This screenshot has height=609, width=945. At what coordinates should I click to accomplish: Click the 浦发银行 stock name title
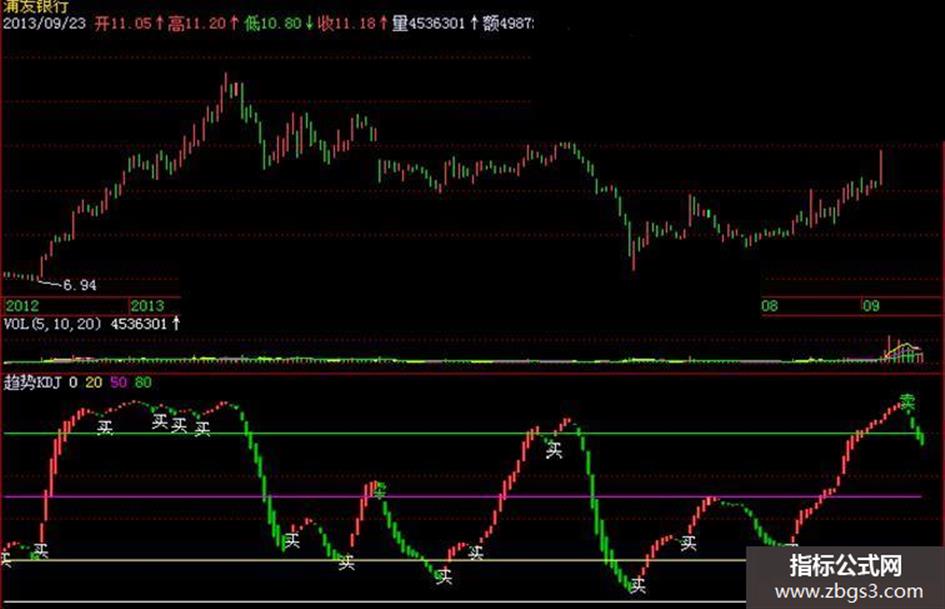pos(35,6)
